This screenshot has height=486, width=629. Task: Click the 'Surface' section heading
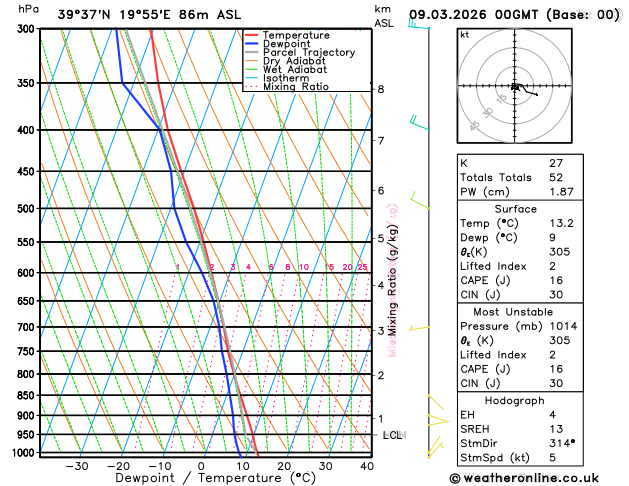click(x=515, y=209)
